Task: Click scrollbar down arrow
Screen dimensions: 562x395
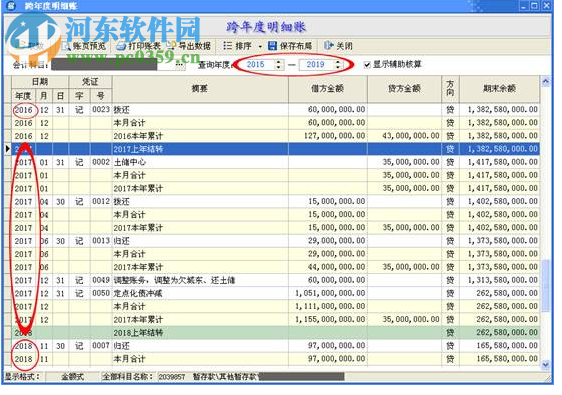Action: click(546, 365)
